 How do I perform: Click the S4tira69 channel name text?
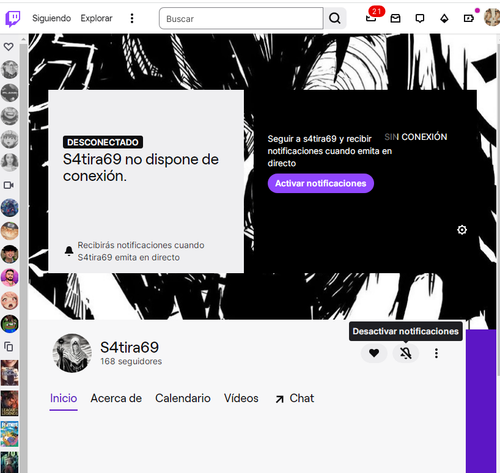[129, 347]
